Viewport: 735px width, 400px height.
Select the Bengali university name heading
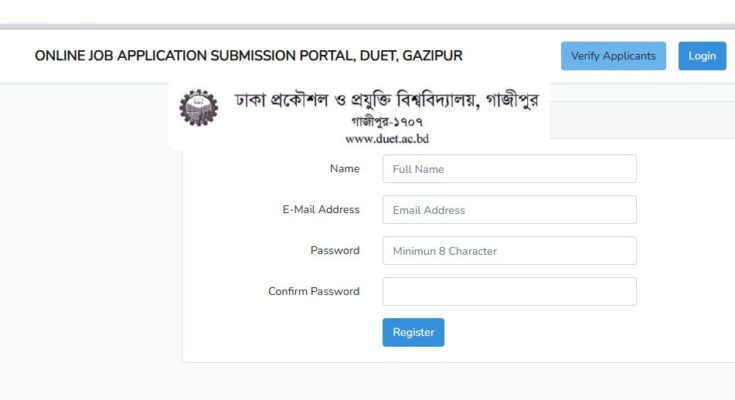[387, 100]
